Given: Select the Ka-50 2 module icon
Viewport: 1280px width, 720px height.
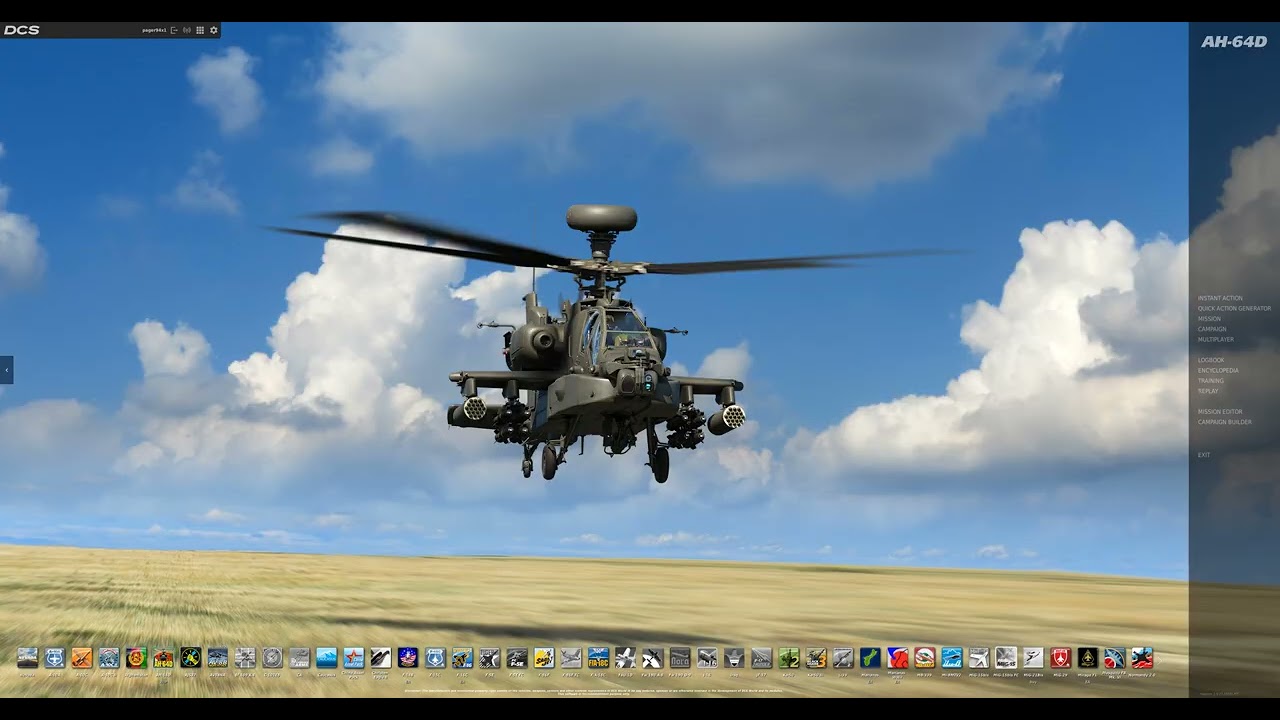Looking at the screenshot, I should [x=788, y=657].
